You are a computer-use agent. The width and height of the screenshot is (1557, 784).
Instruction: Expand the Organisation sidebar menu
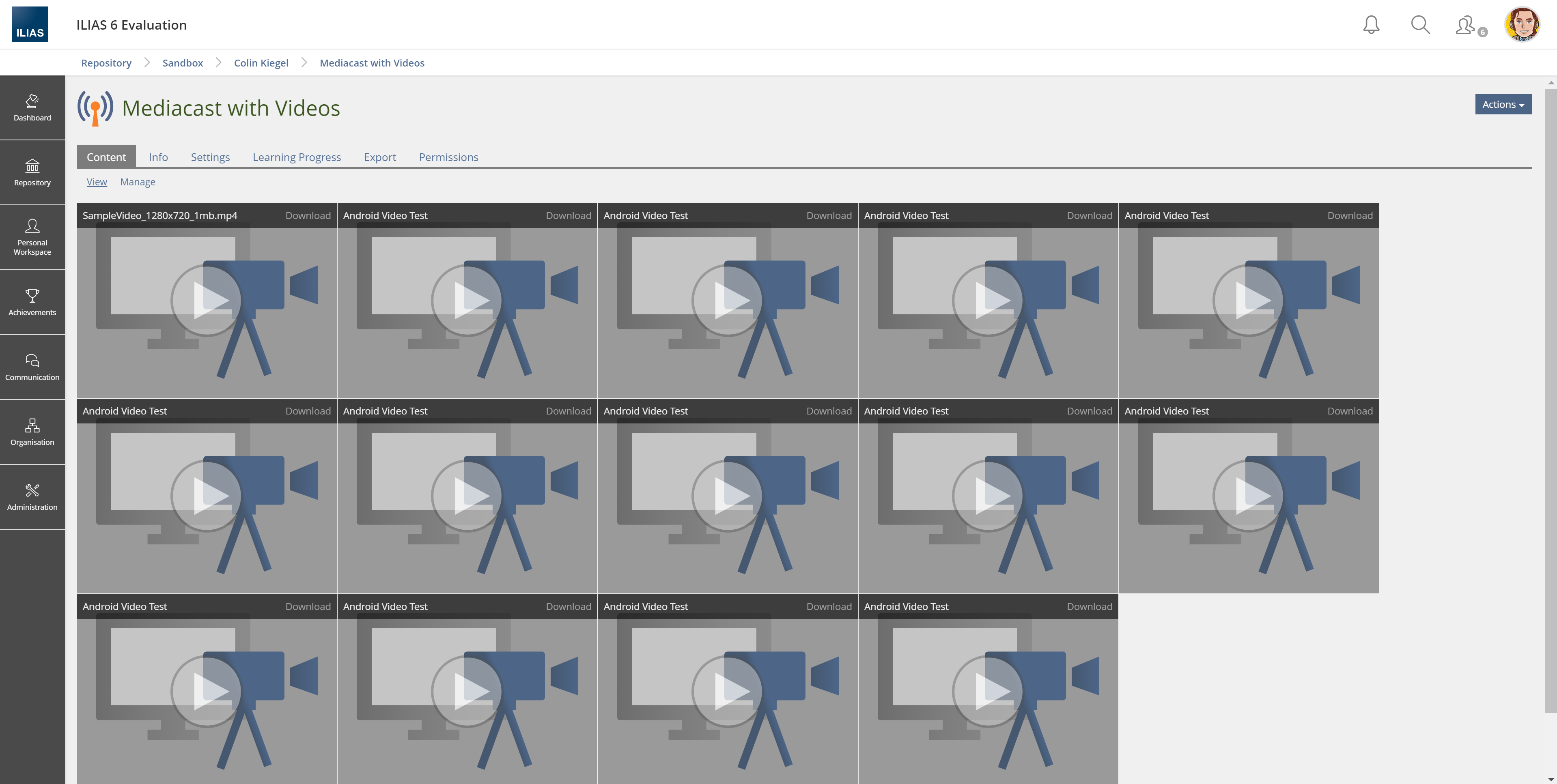[32, 432]
